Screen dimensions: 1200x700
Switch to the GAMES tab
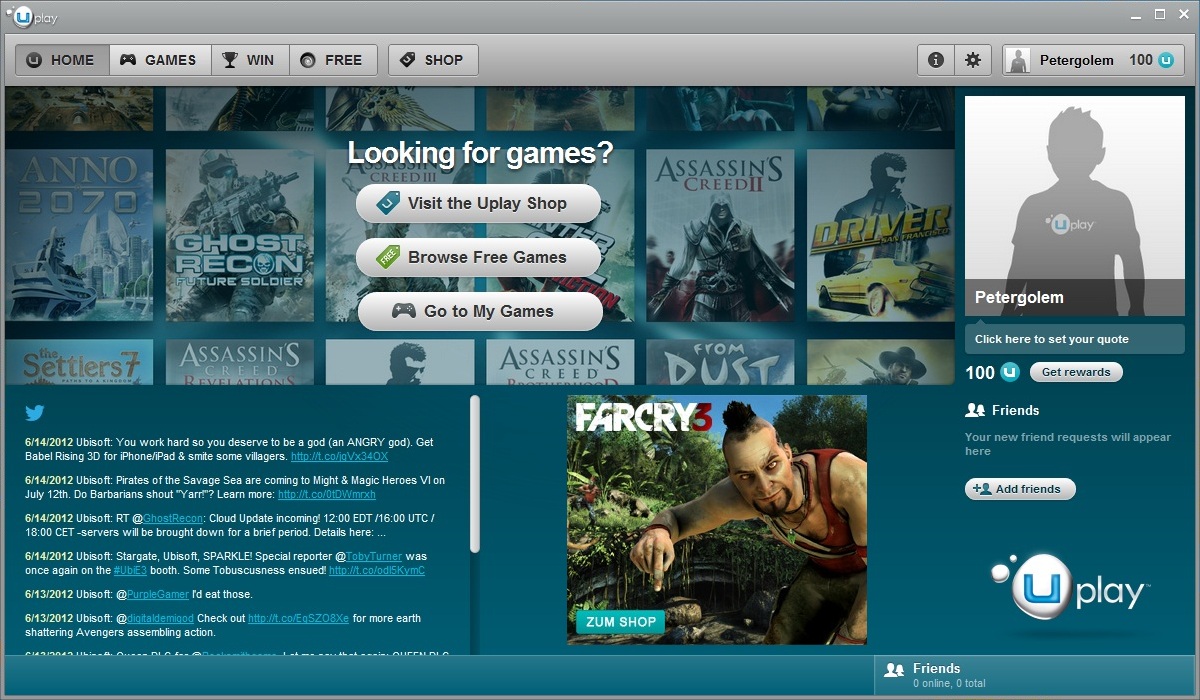pyautogui.click(x=160, y=60)
